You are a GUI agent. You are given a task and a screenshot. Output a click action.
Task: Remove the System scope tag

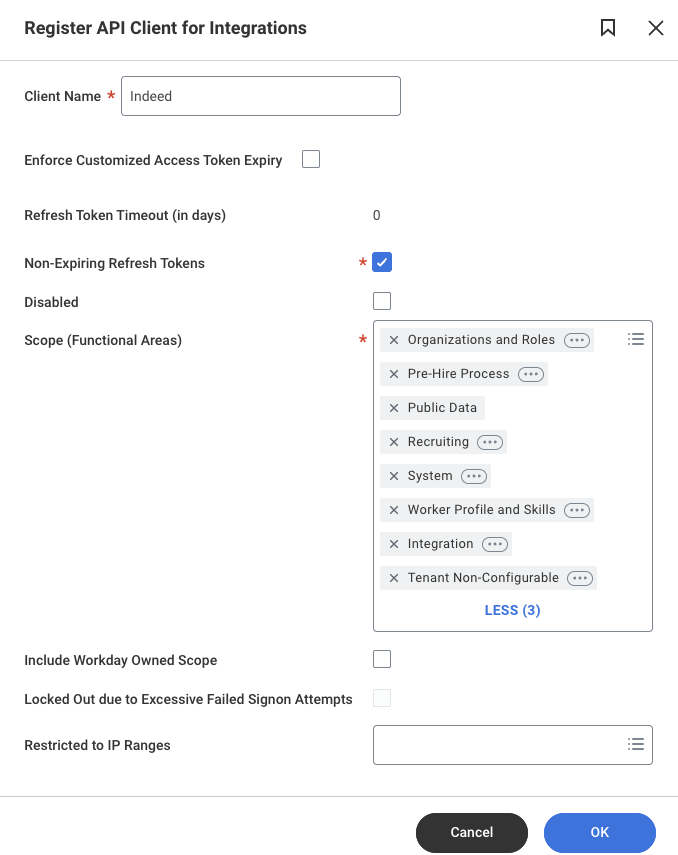[x=394, y=476]
